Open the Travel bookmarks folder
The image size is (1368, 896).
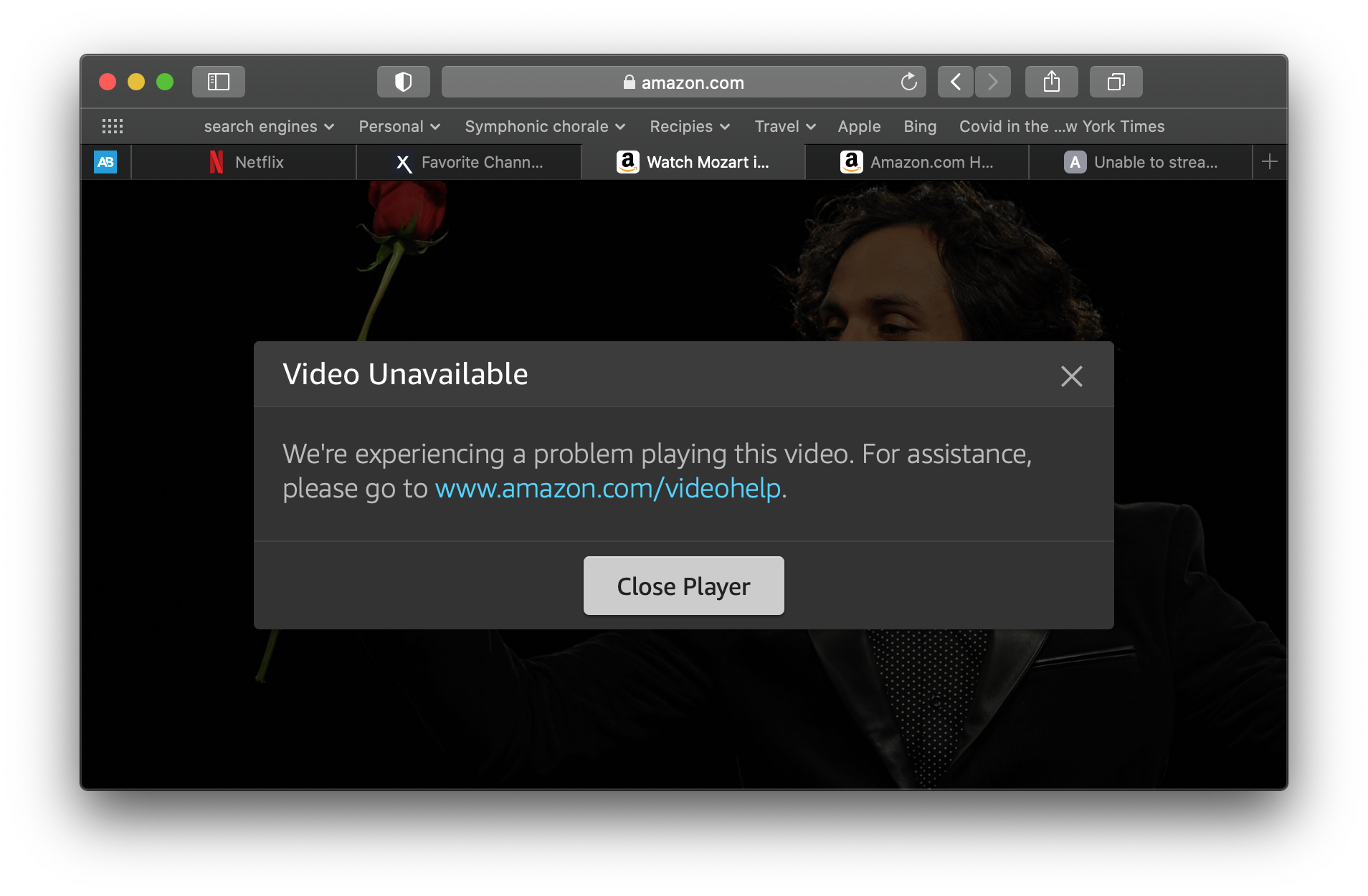[784, 126]
